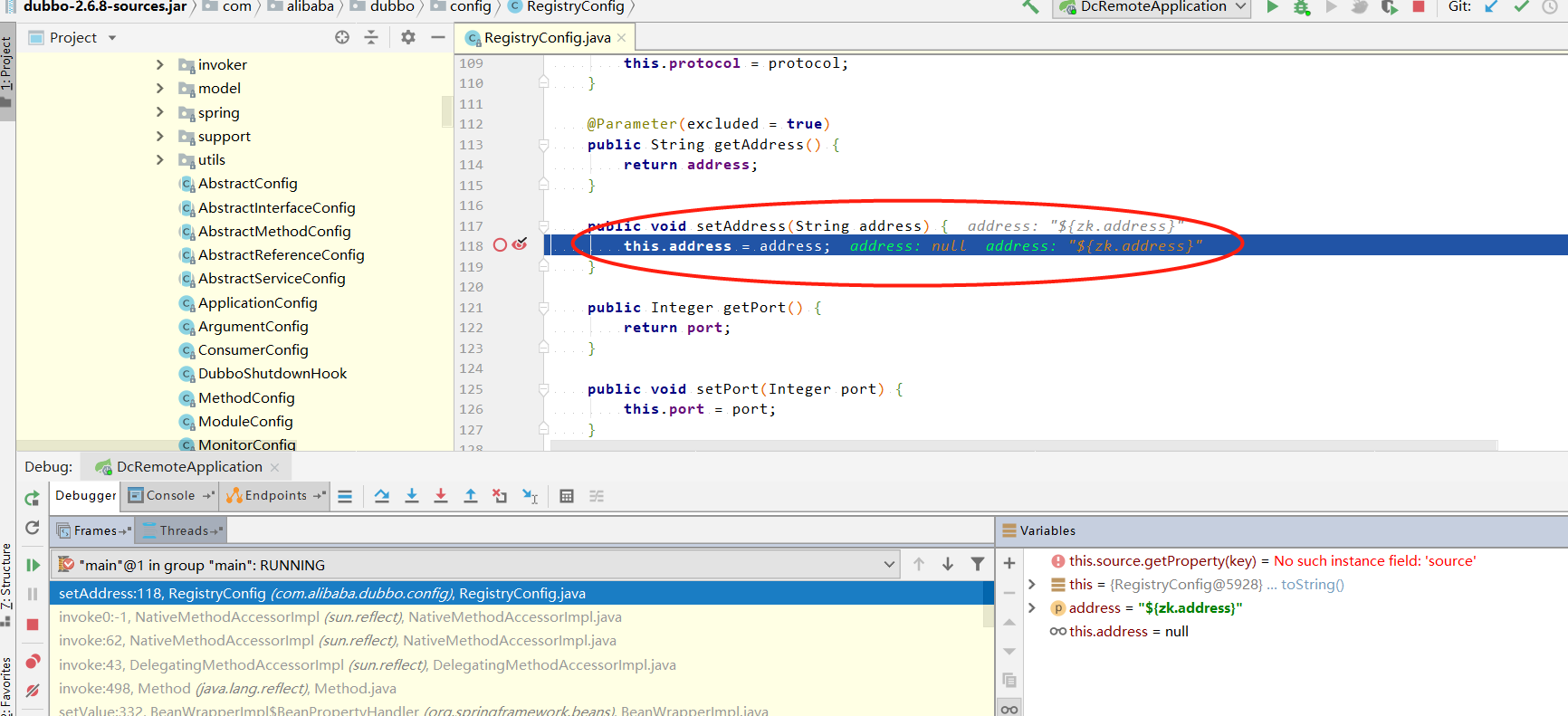Open the Evaluate Expression calculator
The image size is (1568, 716).
(567, 496)
